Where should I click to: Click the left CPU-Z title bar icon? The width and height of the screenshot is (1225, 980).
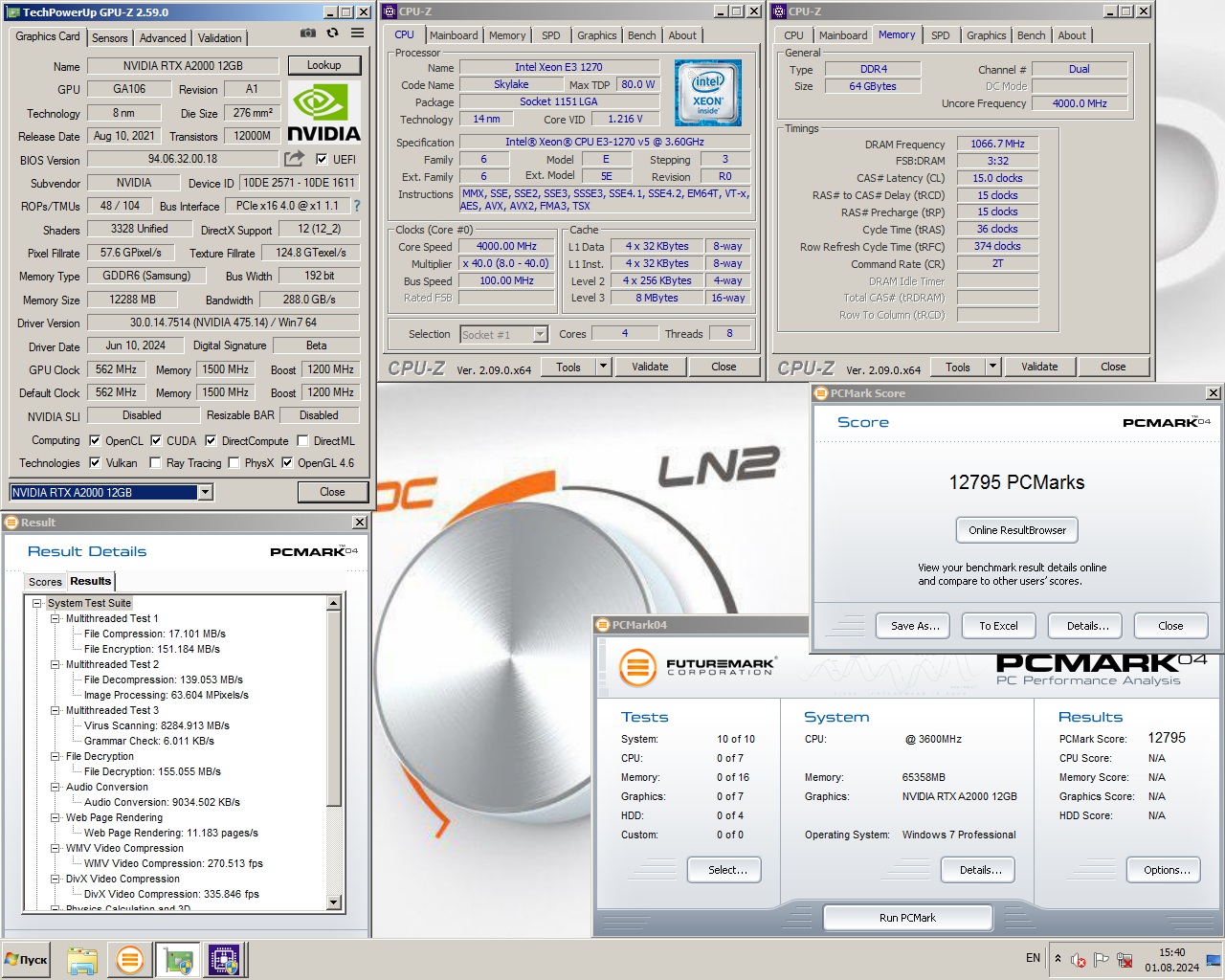390,11
